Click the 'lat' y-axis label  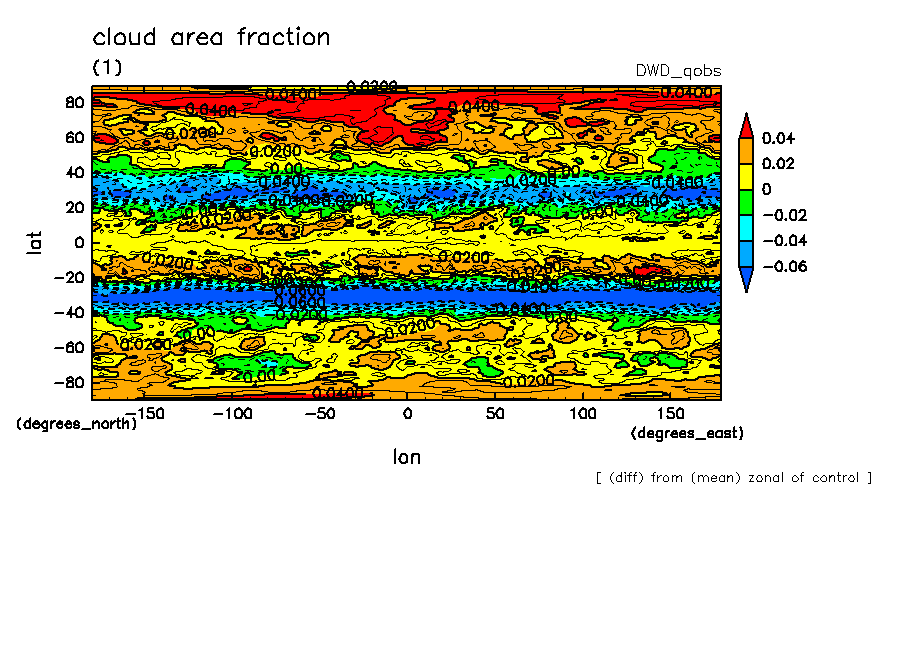(34, 242)
